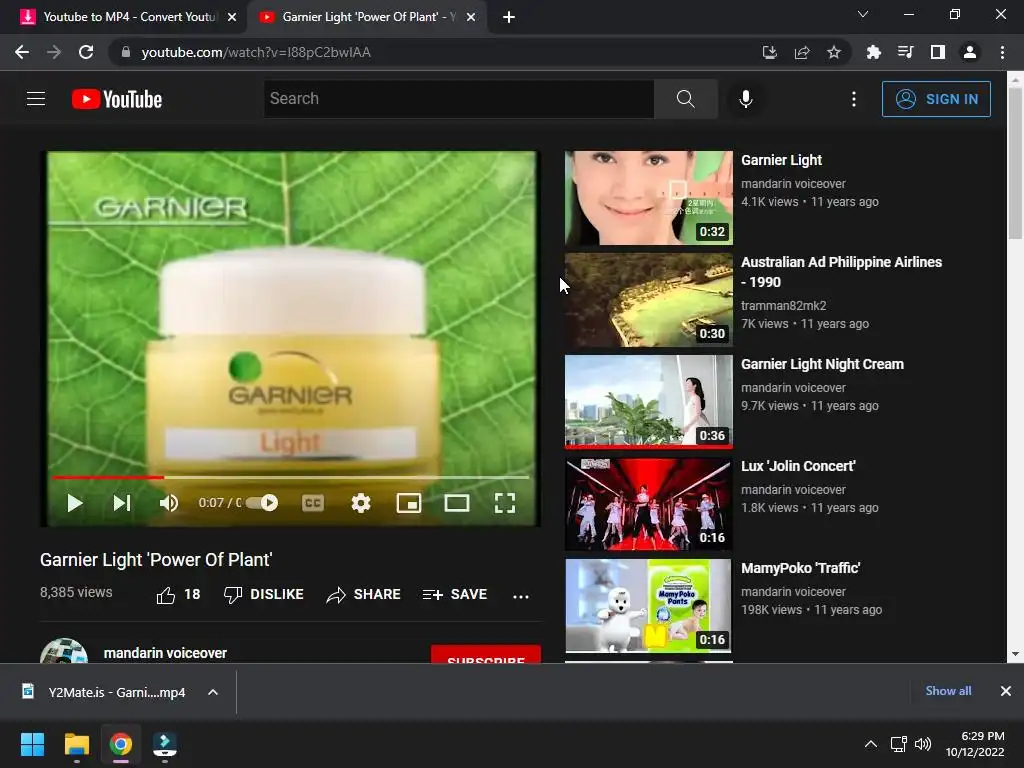Toggle Chrome side panel
This screenshot has height=768, width=1024.
(937, 52)
